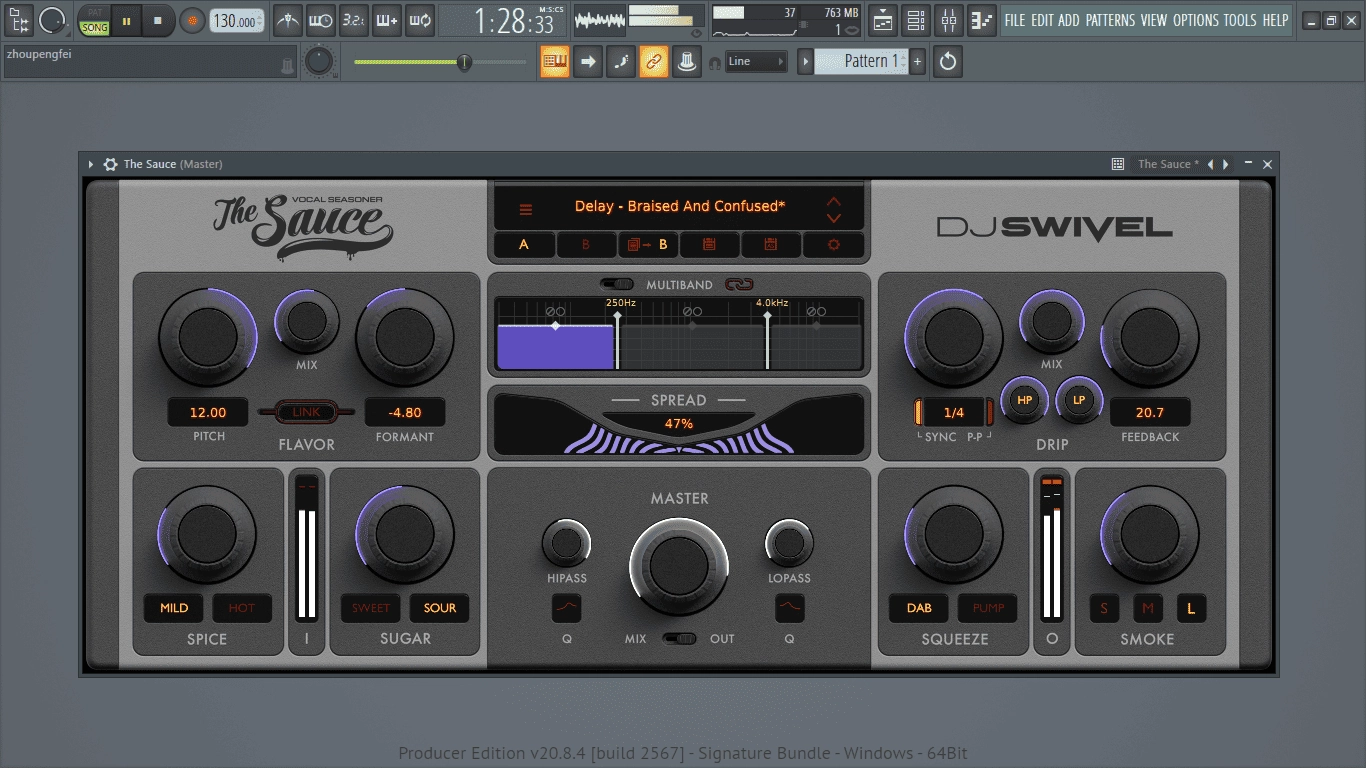
Task: Select previous preset with up chevron
Action: click(x=834, y=201)
